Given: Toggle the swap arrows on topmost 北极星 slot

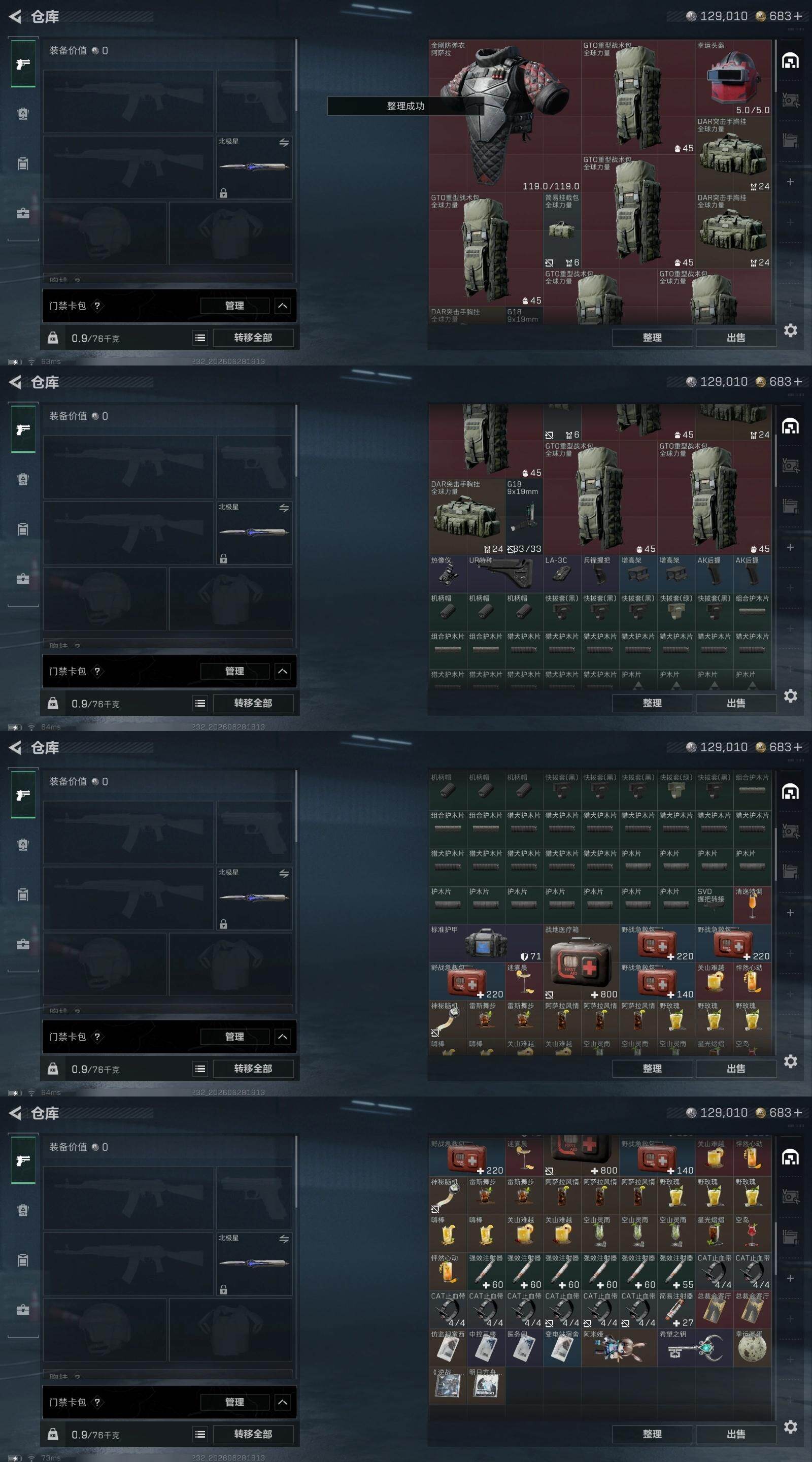Looking at the screenshot, I should [x=284, y=143].
